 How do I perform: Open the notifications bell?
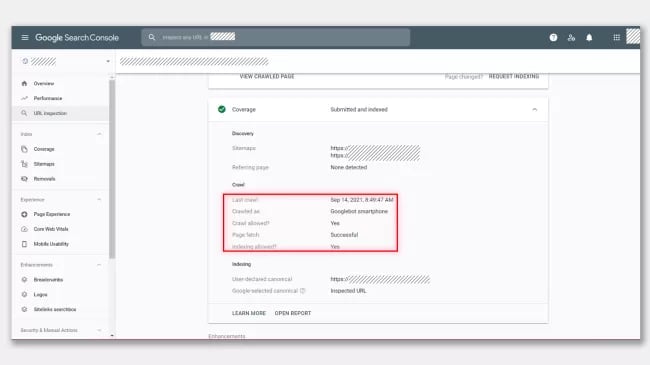[x=589, y=38]
